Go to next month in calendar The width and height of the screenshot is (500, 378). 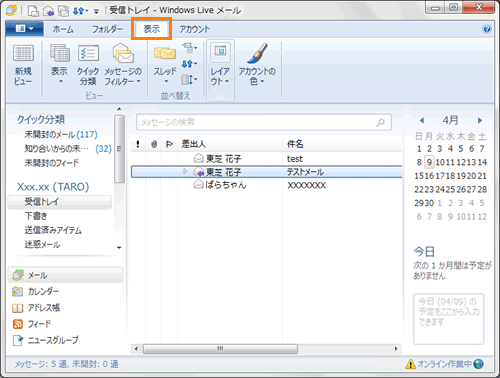pyautogui.click(x=480, y=120)
